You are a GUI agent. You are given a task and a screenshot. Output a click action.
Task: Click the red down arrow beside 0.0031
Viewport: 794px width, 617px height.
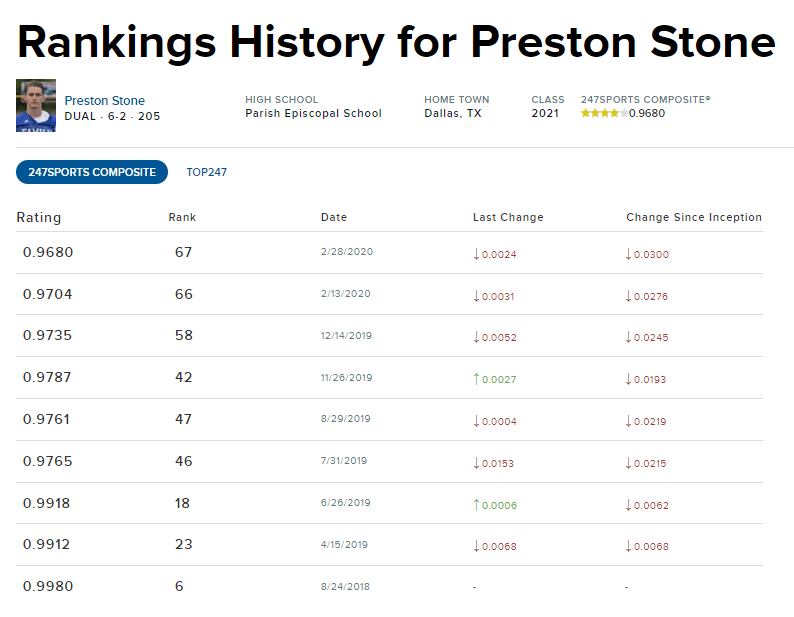coord(476,295)
